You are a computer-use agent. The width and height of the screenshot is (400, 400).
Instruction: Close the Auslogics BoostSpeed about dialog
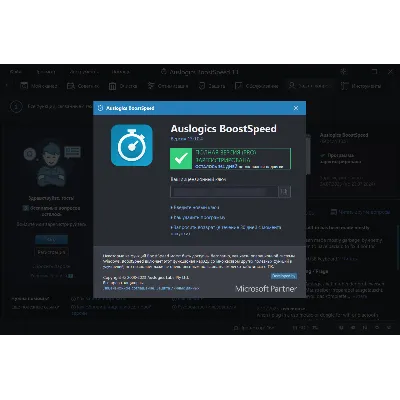pyautogui.click(x=296, y=108)
